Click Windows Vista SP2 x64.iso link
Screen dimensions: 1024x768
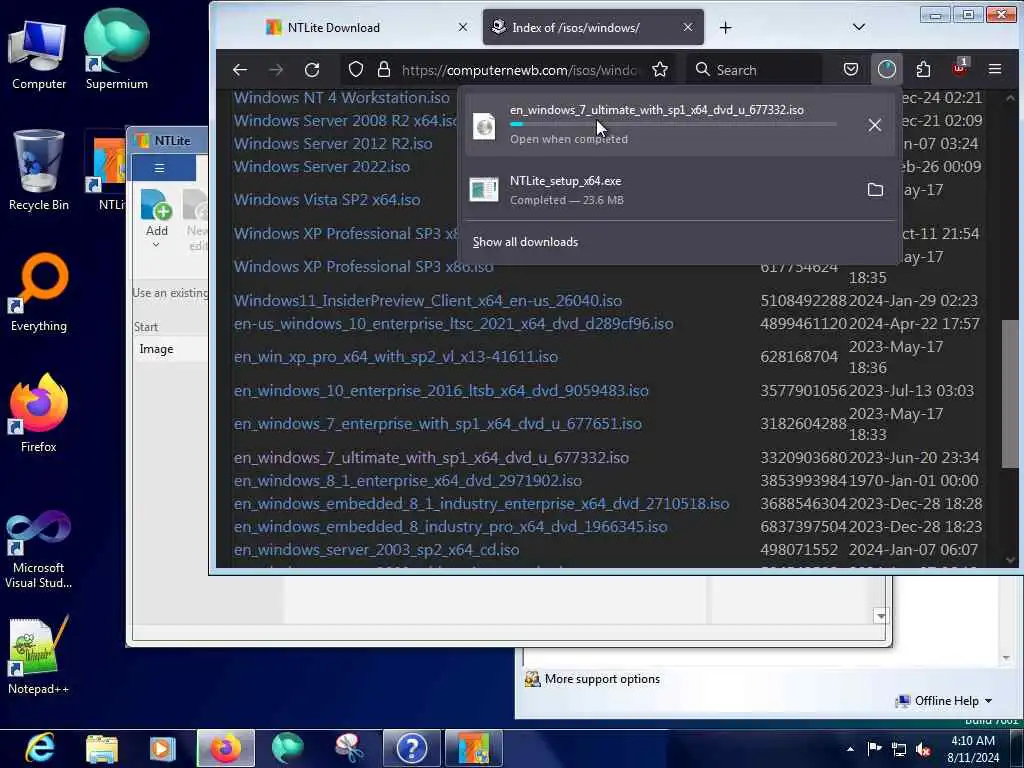click(x=327, y=200)
